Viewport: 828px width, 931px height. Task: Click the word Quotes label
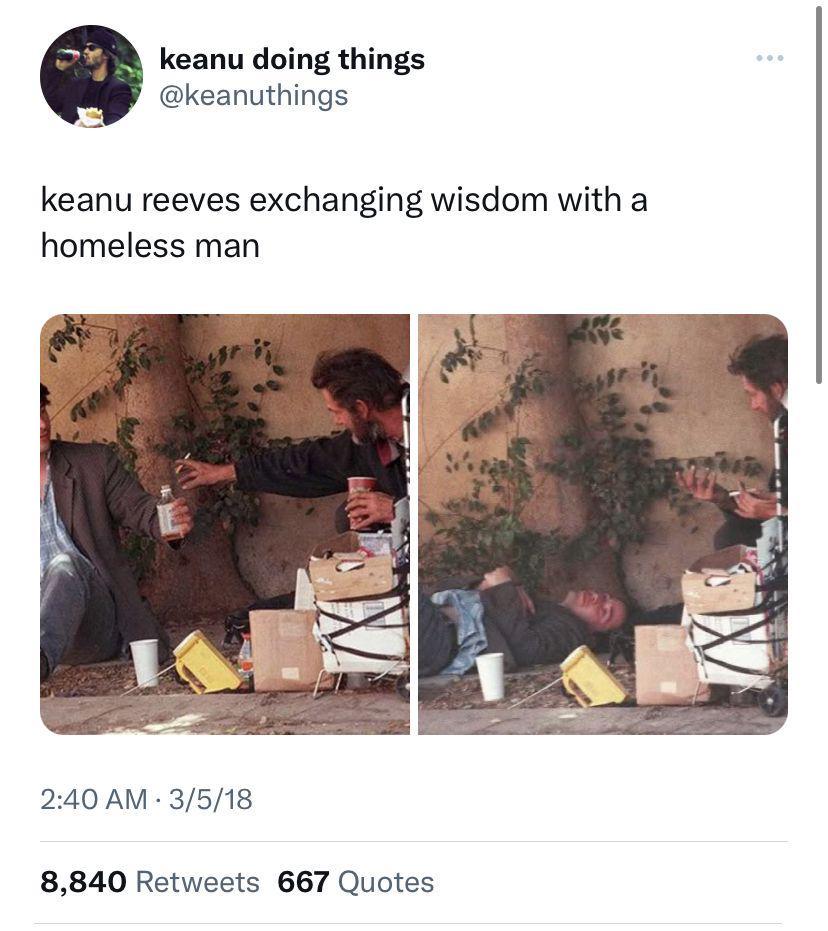click(x=386, y=882)
